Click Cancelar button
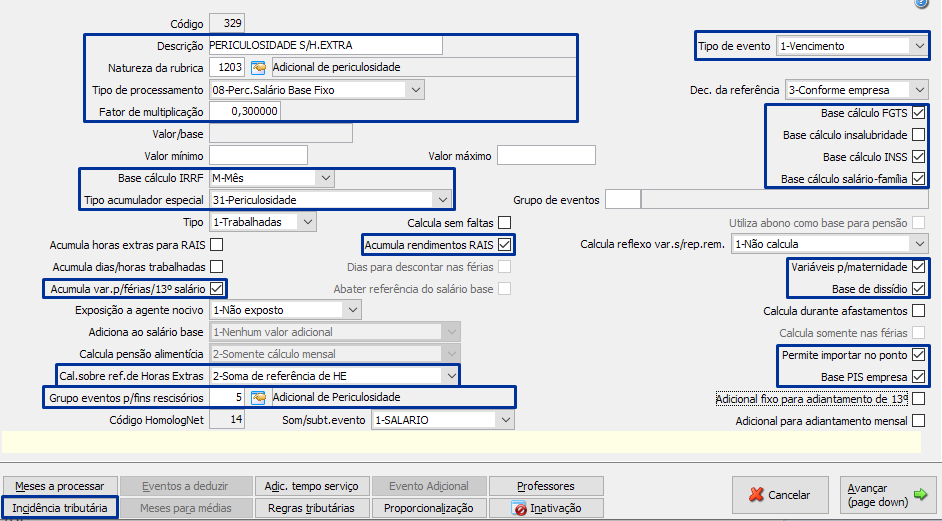 coord(780,495)
